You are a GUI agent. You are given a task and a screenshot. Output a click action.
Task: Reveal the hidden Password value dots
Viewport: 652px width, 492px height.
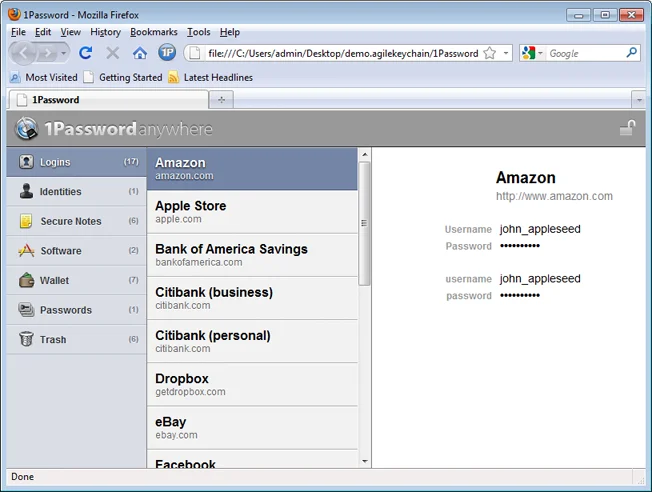pos(520,246)
